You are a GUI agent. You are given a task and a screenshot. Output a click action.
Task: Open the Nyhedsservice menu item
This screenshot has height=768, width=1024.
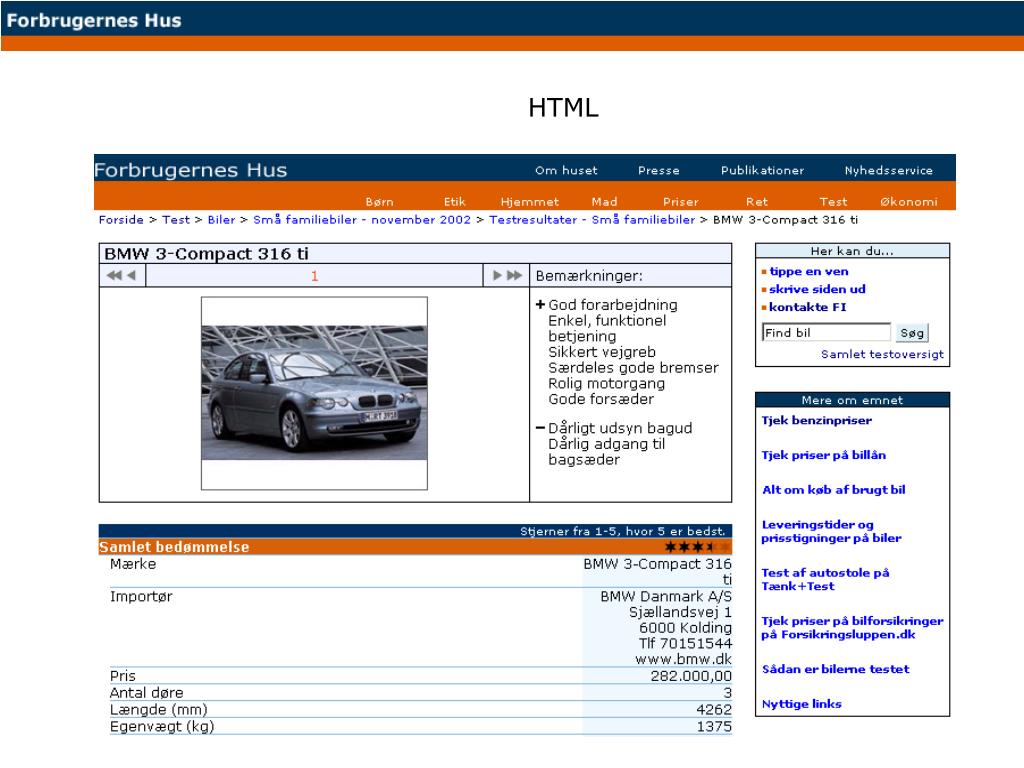(889, 170)
